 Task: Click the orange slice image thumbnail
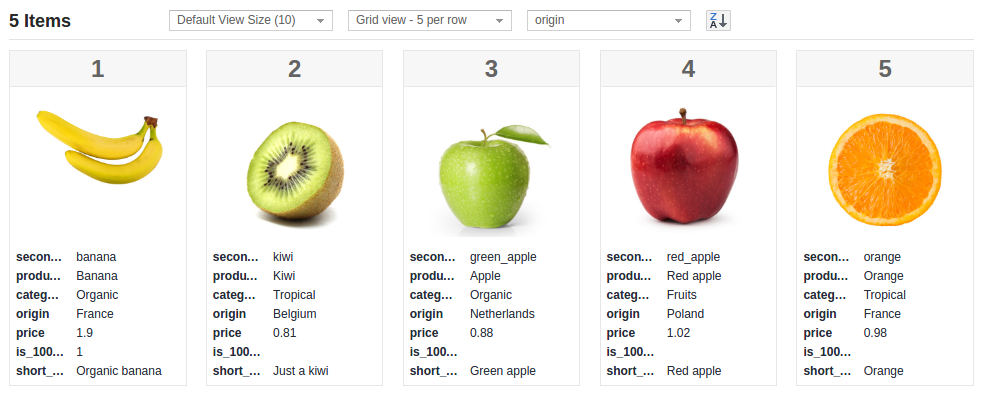pos(885,169)
